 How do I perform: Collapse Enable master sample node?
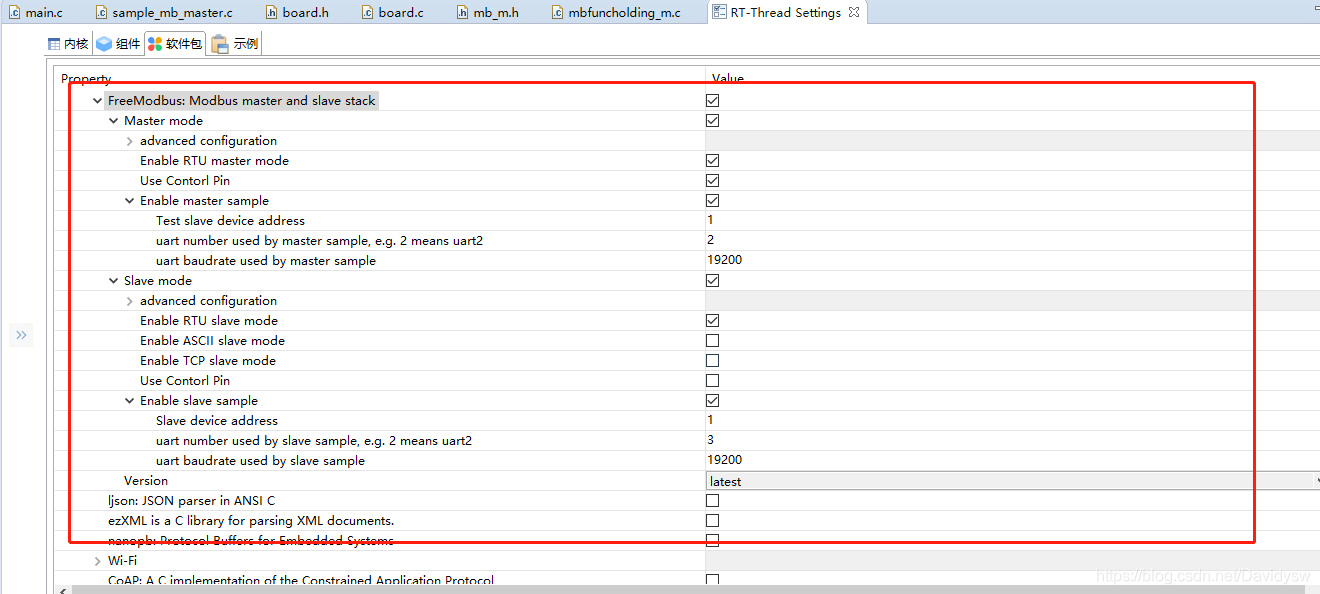pos(130,201)
